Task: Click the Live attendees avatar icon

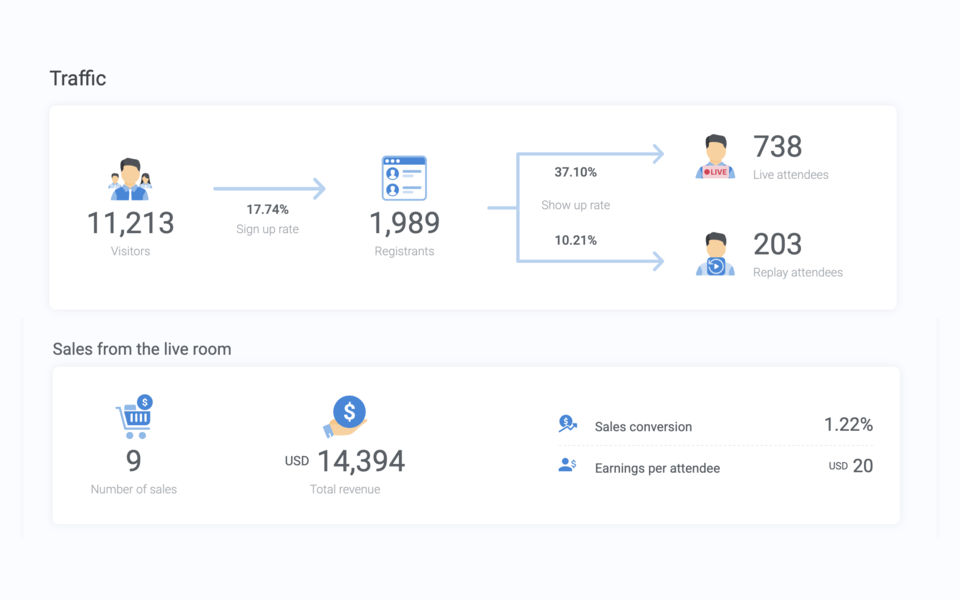Action: coord(715,156)
